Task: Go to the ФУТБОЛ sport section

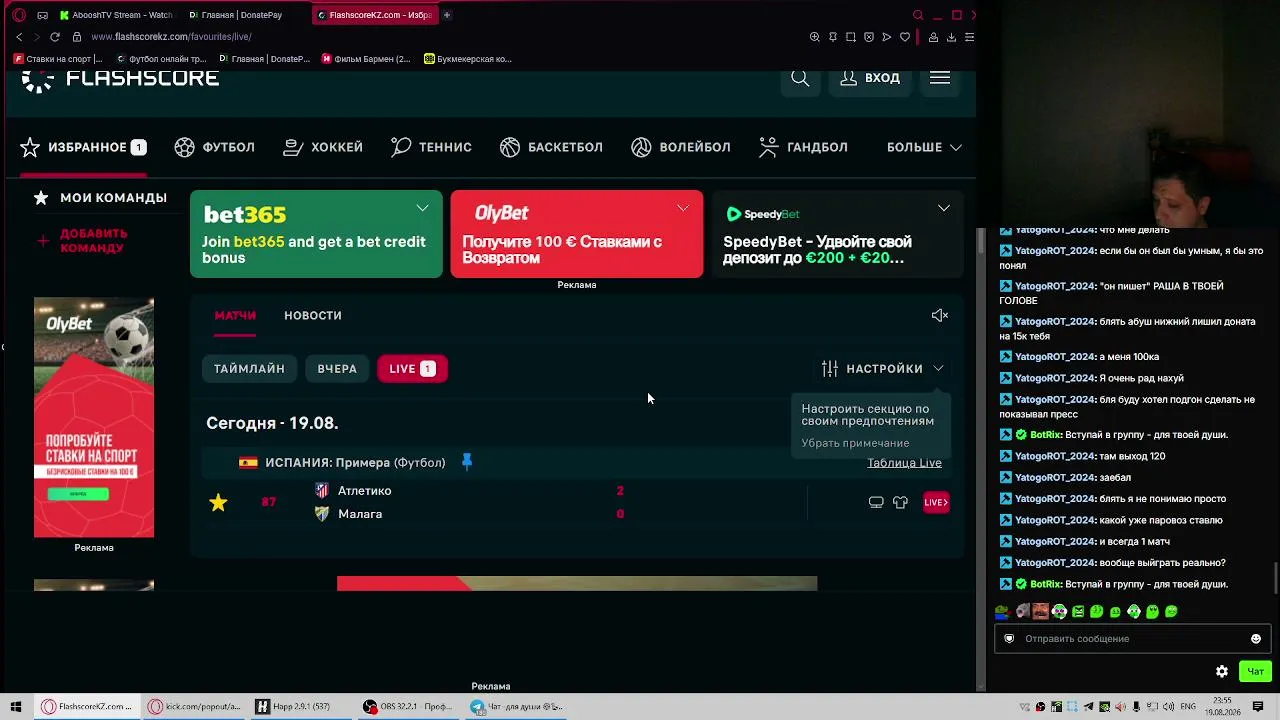Action: coord(215,147)
